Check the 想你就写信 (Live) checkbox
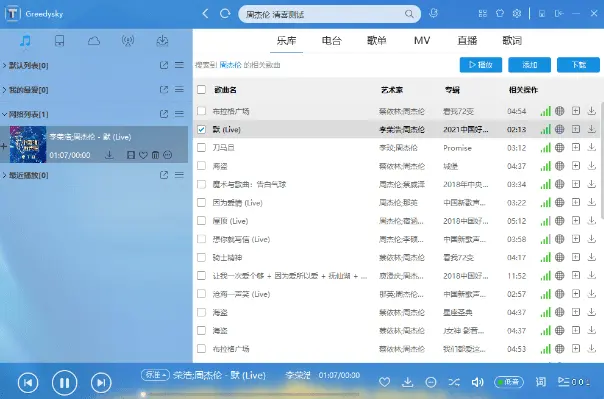Viewport: 604px width, 399px height. point(201,239)
